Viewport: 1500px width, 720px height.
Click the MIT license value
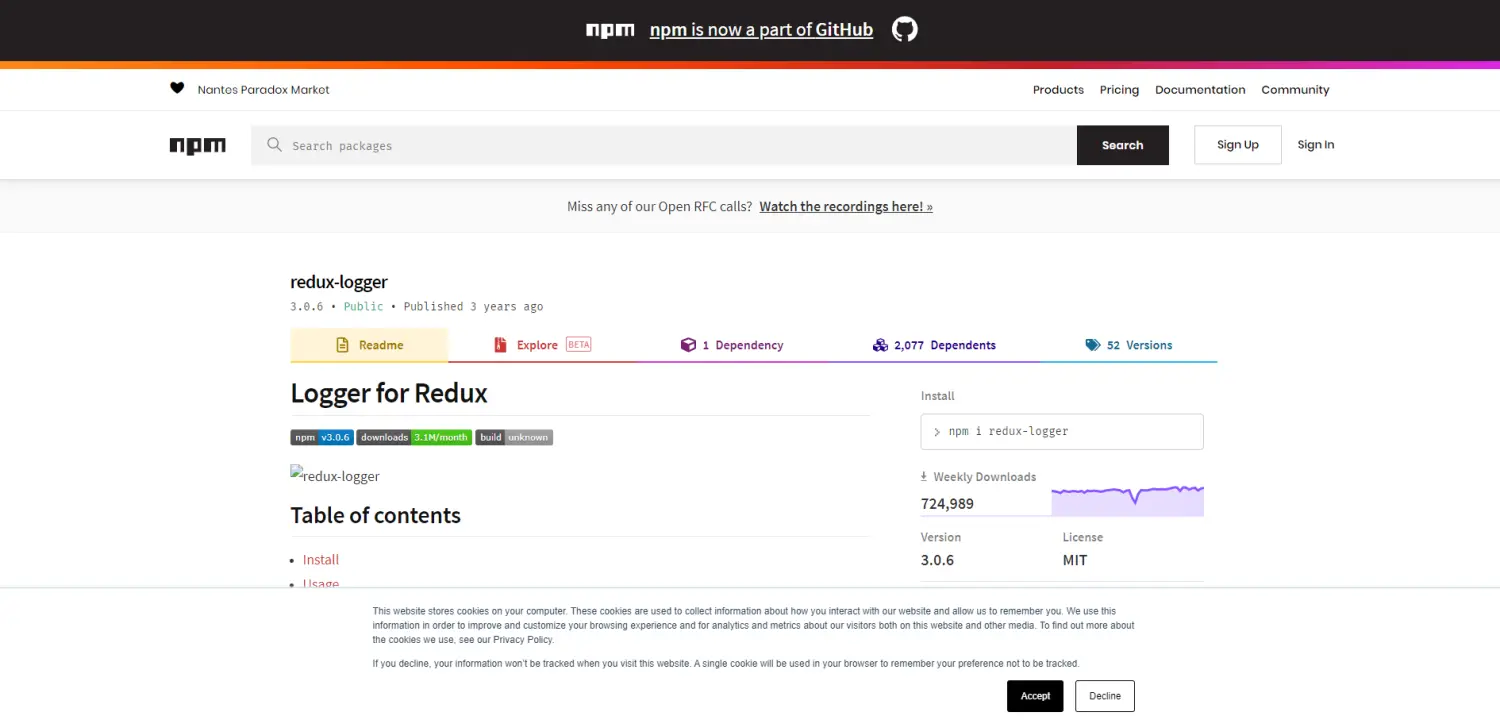click(x=1075, y=560)
